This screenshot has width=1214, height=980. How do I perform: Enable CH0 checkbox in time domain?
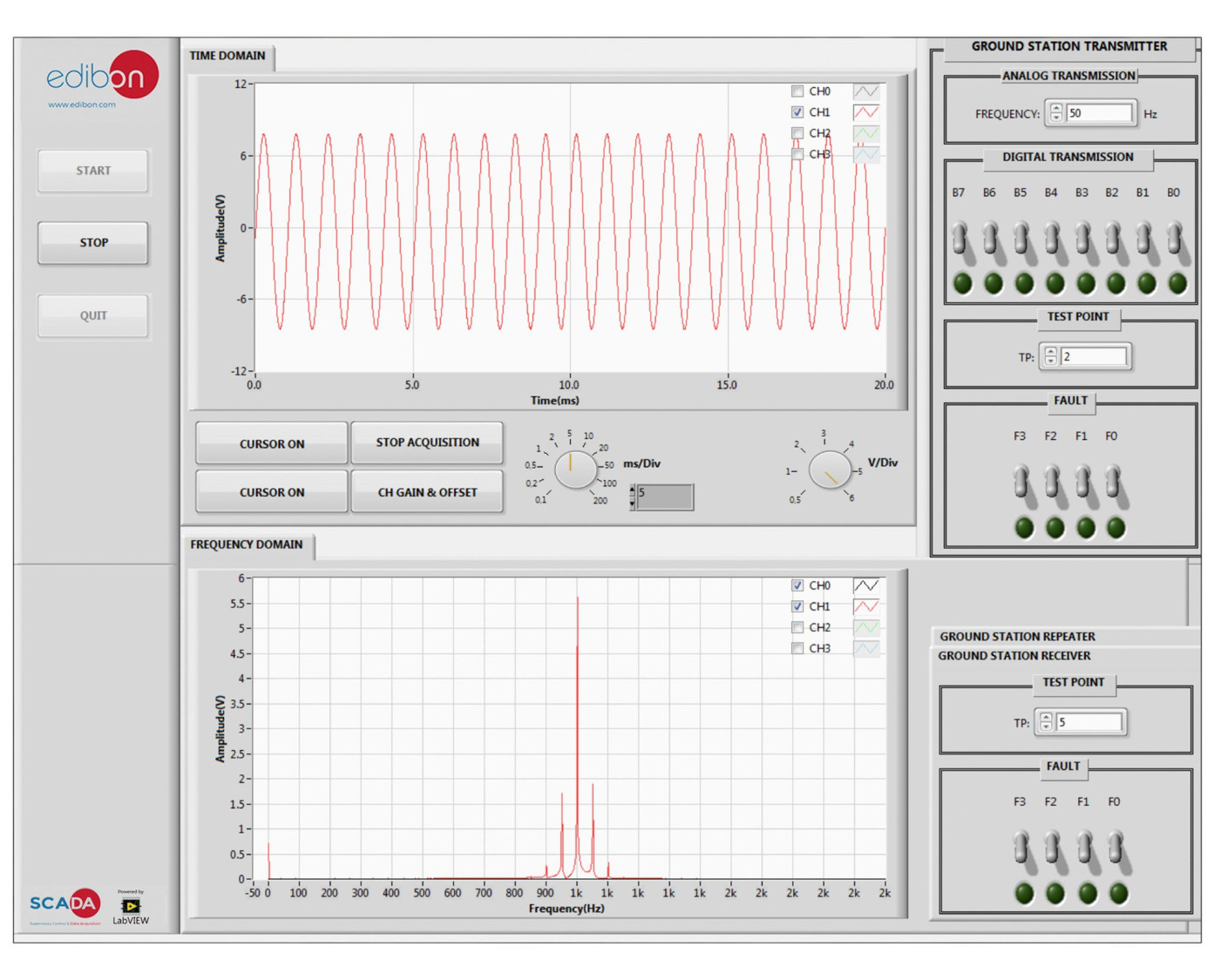click(x=797, y=91)
